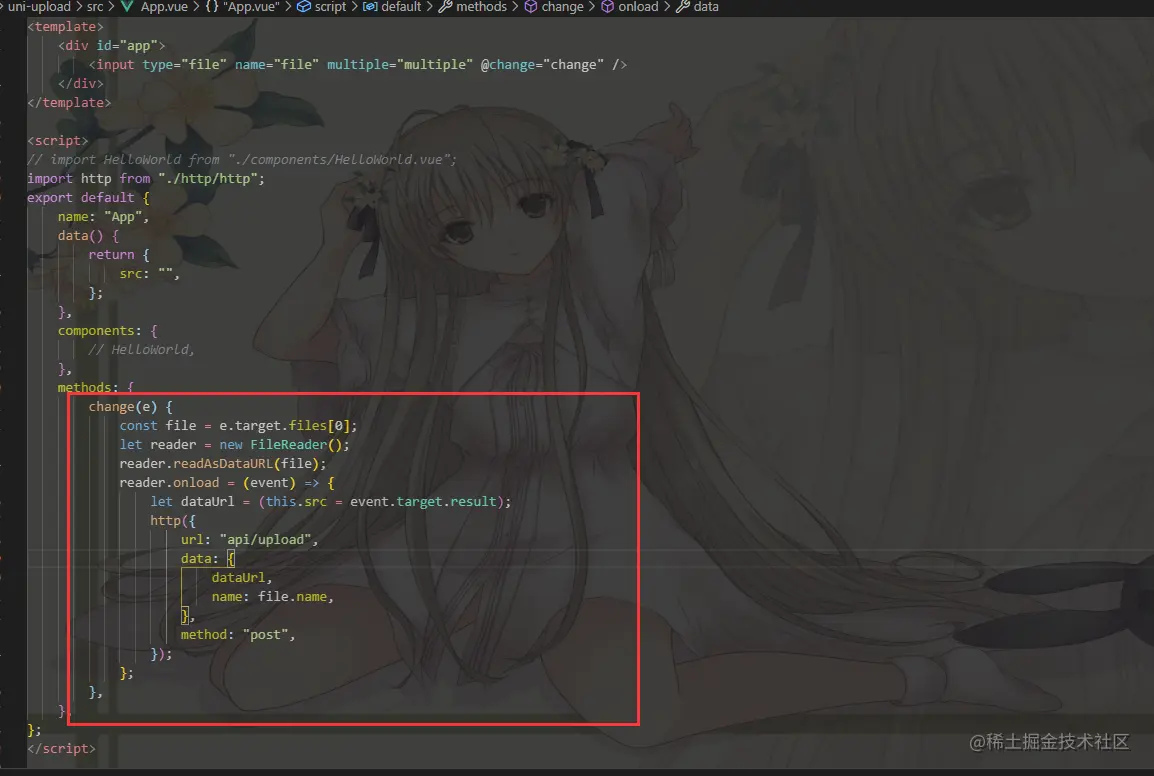Click reader.readAsDataURL(file) line
The image size is (1154, 776).
223,465
